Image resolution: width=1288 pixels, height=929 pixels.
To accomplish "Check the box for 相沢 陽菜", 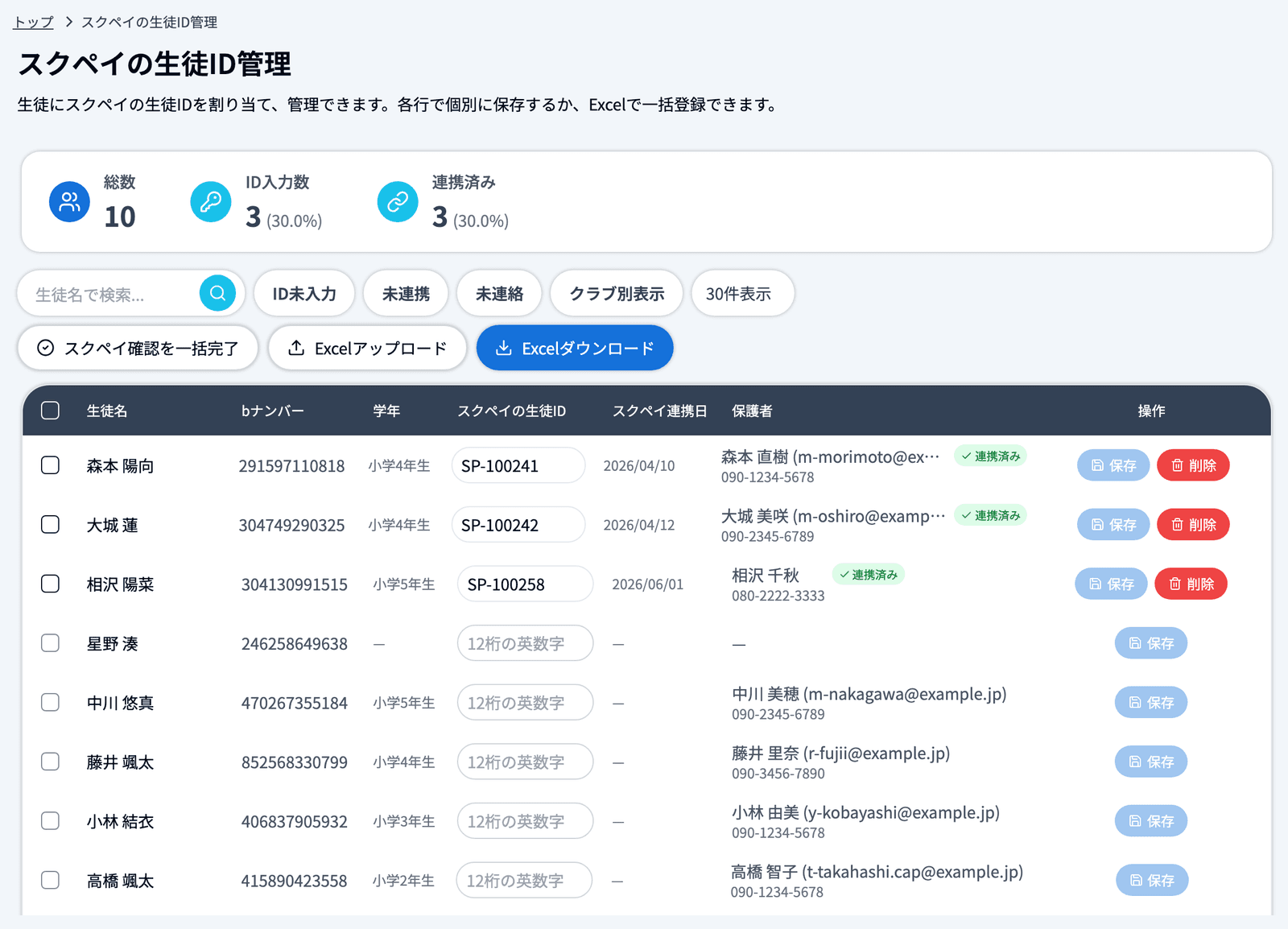I will pyautogui.click(x=50, y=584).
